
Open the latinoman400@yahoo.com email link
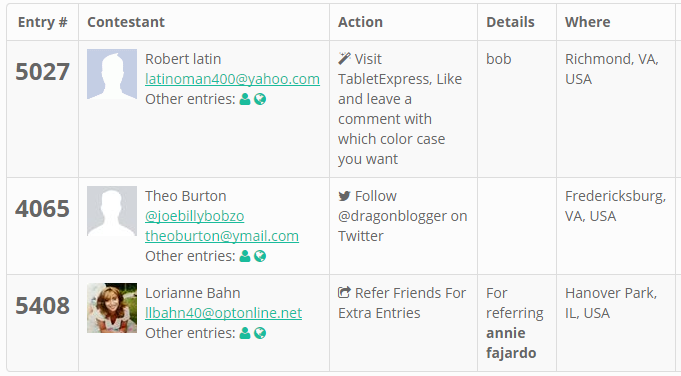coord(232,79)
